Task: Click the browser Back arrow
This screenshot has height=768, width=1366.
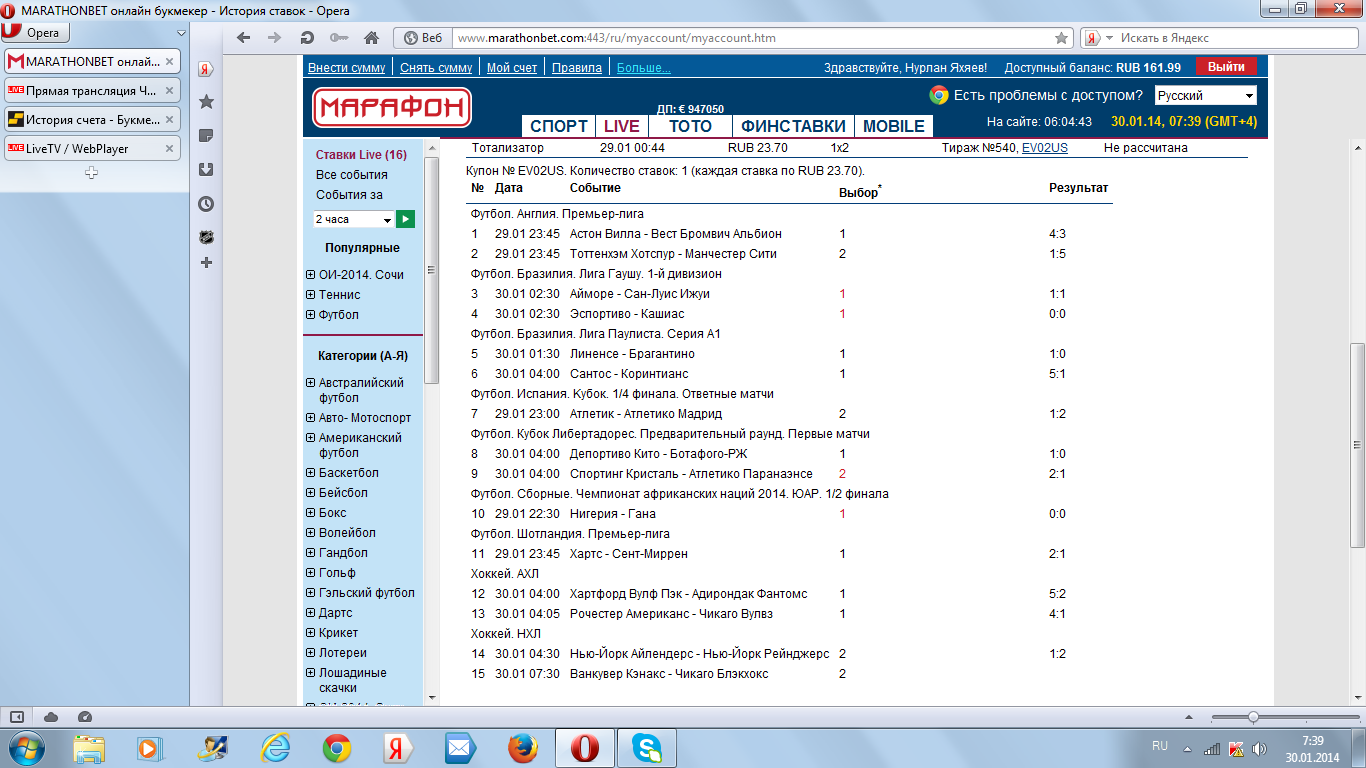Action: click(x=243, y=38)
